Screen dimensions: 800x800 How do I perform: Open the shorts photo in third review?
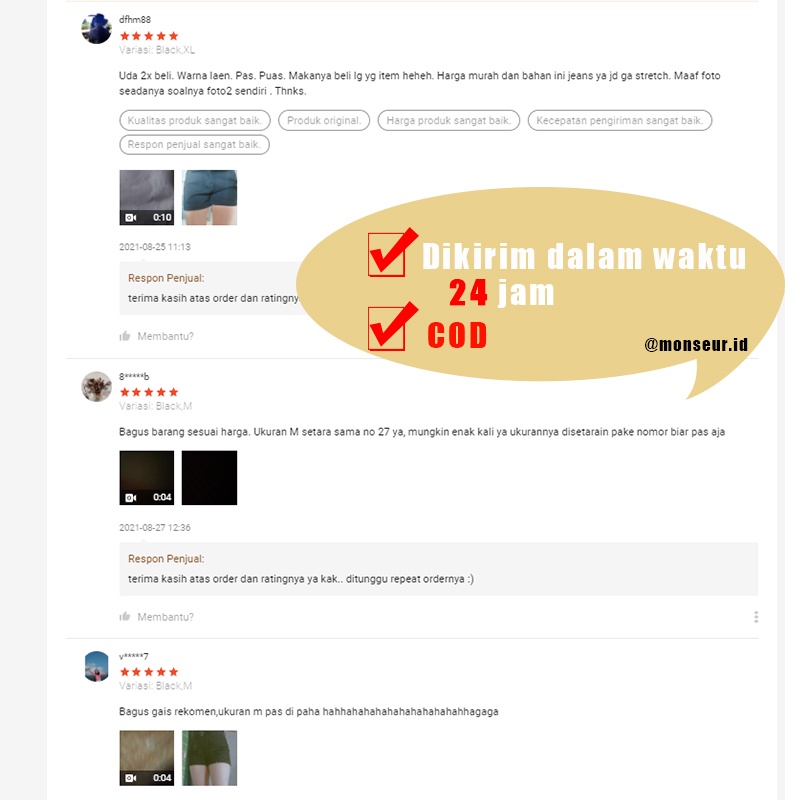point(209,758)
